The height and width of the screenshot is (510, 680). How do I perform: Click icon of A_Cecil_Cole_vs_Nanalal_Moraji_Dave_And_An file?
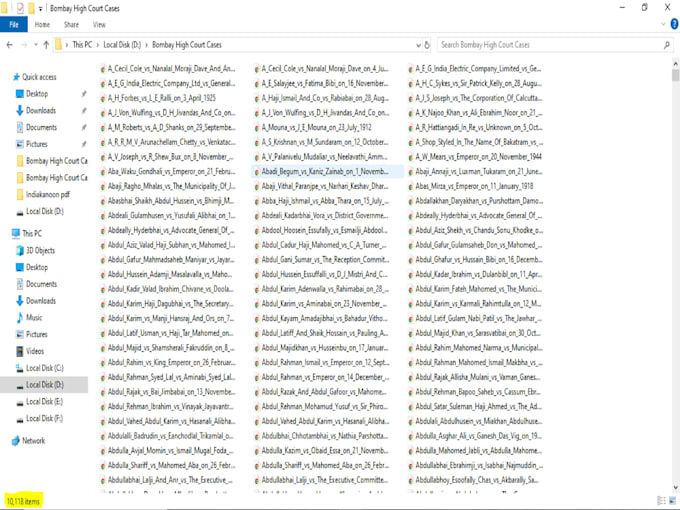coord(103,69)
